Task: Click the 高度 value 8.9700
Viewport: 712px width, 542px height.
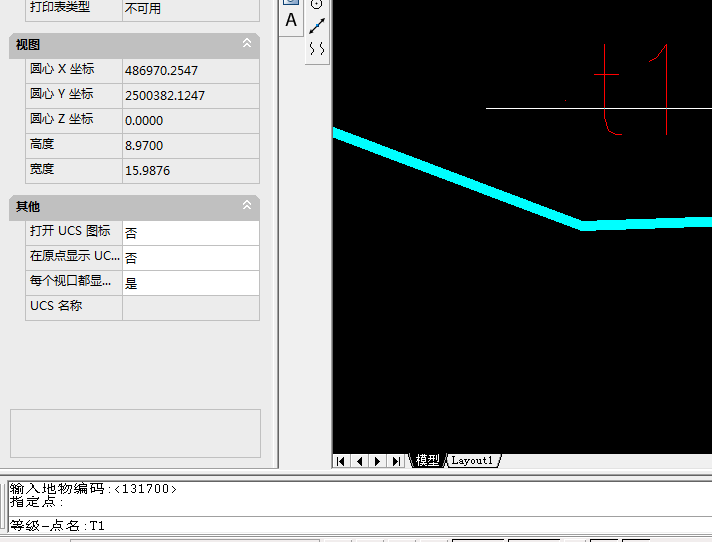Action: pyautogui.click(x=190, y=146)
